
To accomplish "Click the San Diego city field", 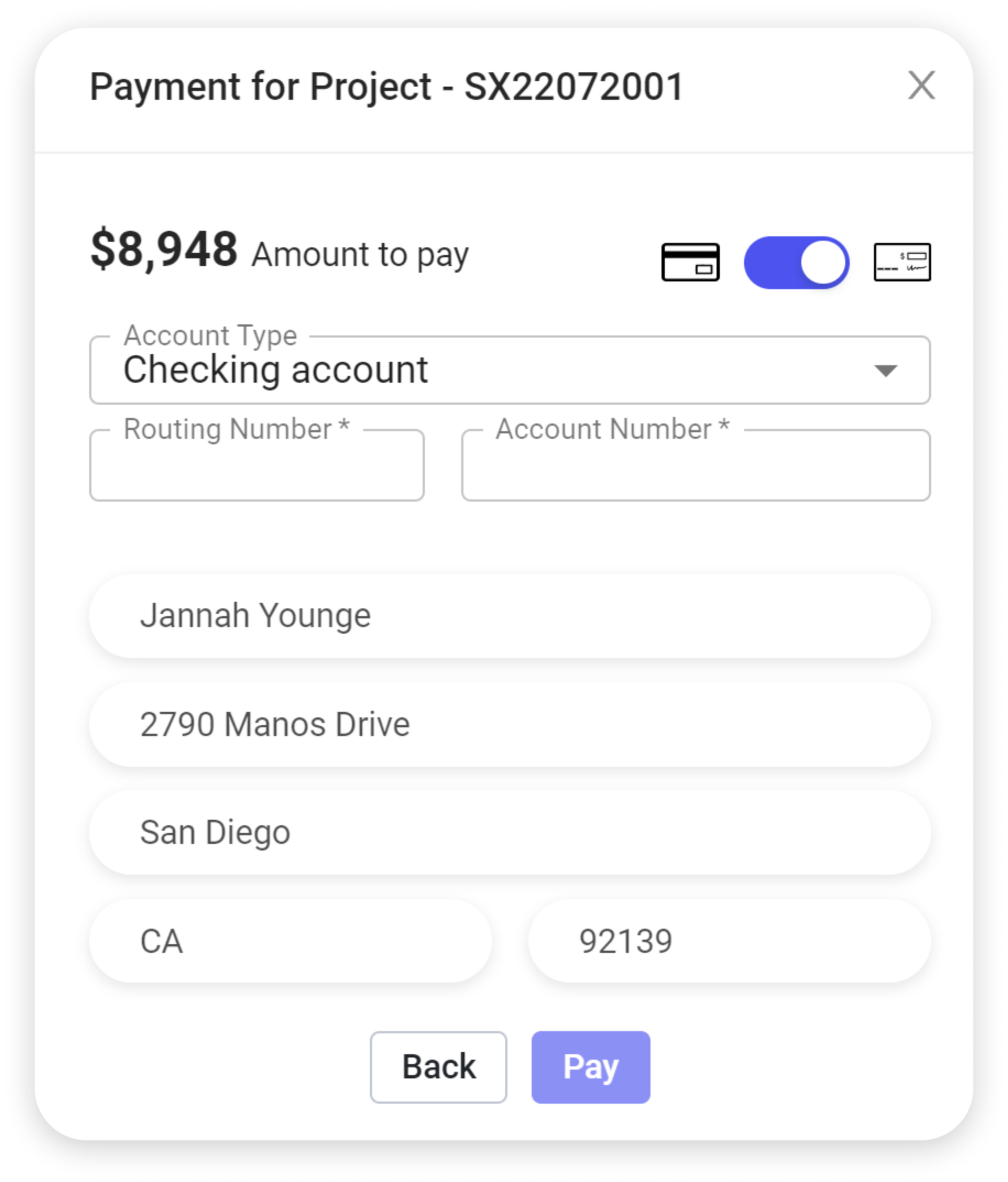I will click(x=509, y=832).
